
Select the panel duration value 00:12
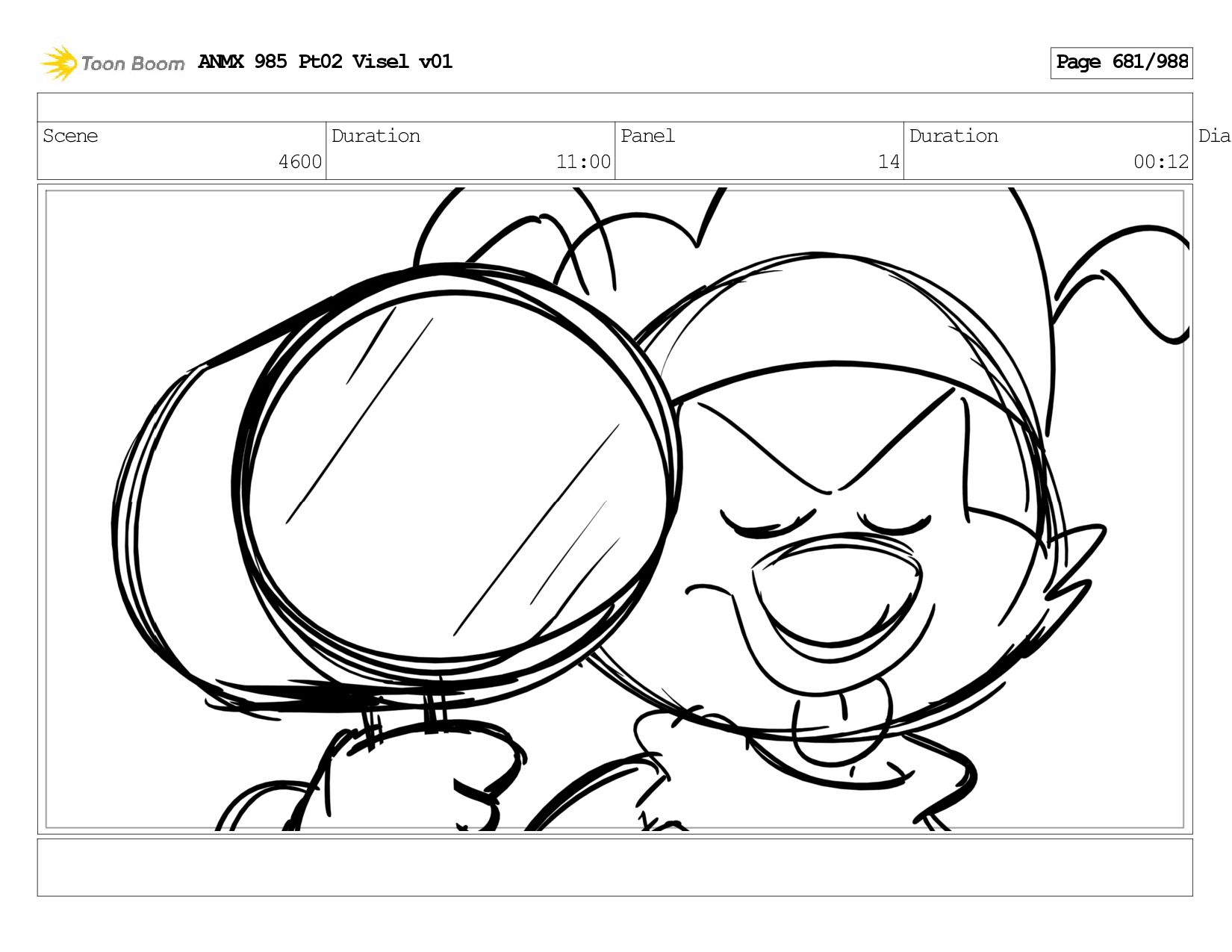pyautogui.click(x=1161, y=162)
